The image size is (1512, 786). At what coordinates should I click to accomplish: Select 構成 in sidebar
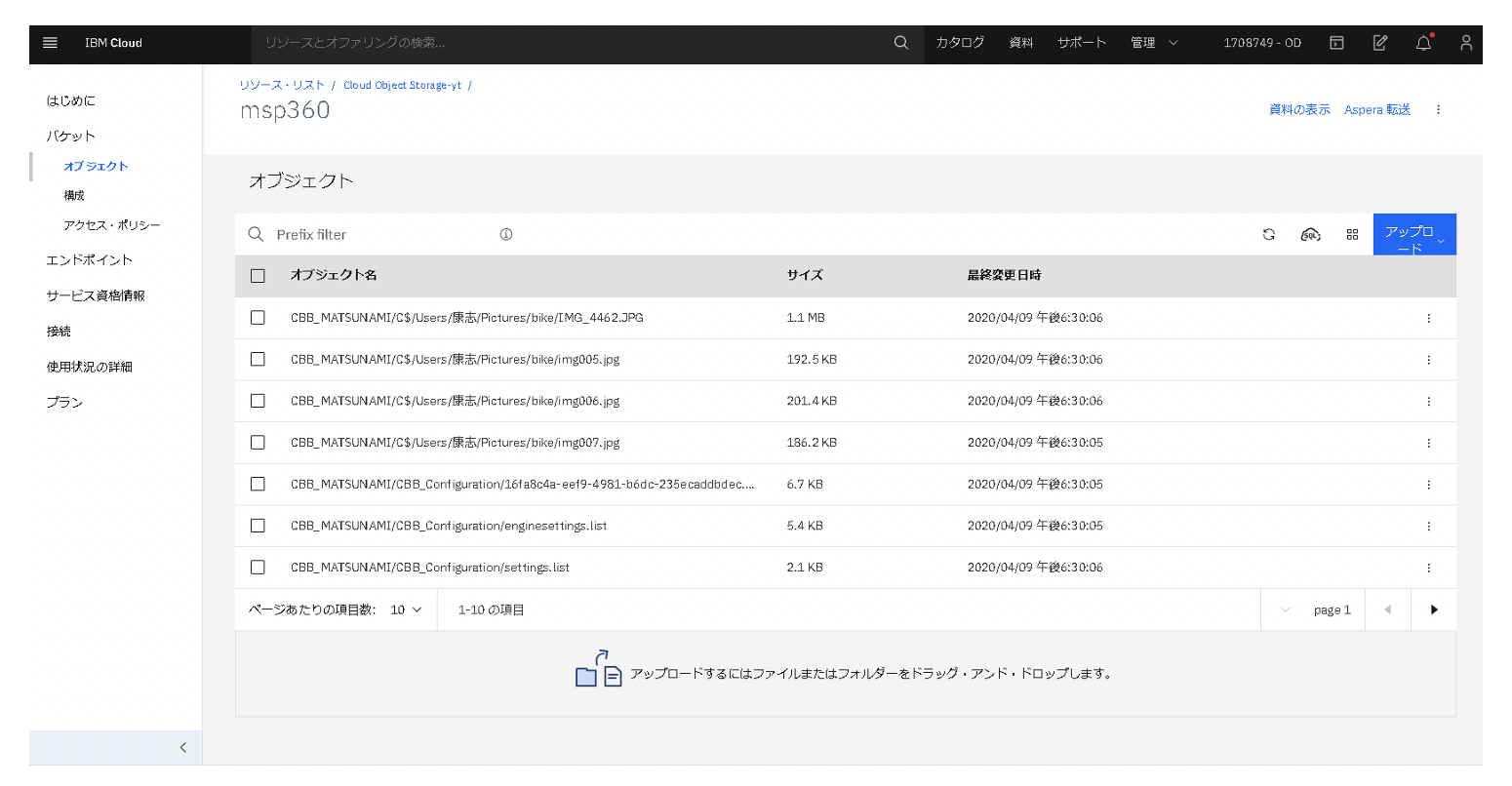click(74, 195)
